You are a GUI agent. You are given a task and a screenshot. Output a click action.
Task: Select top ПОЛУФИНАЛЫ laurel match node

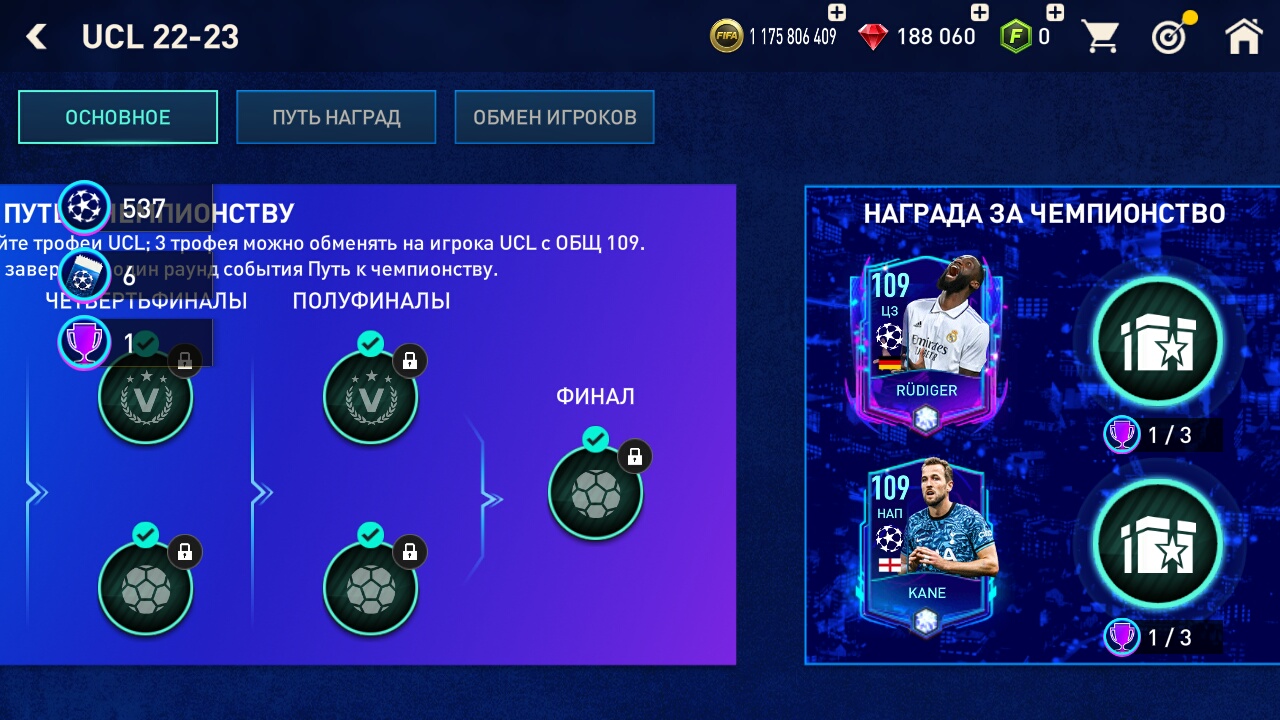[x=370, y=398]
